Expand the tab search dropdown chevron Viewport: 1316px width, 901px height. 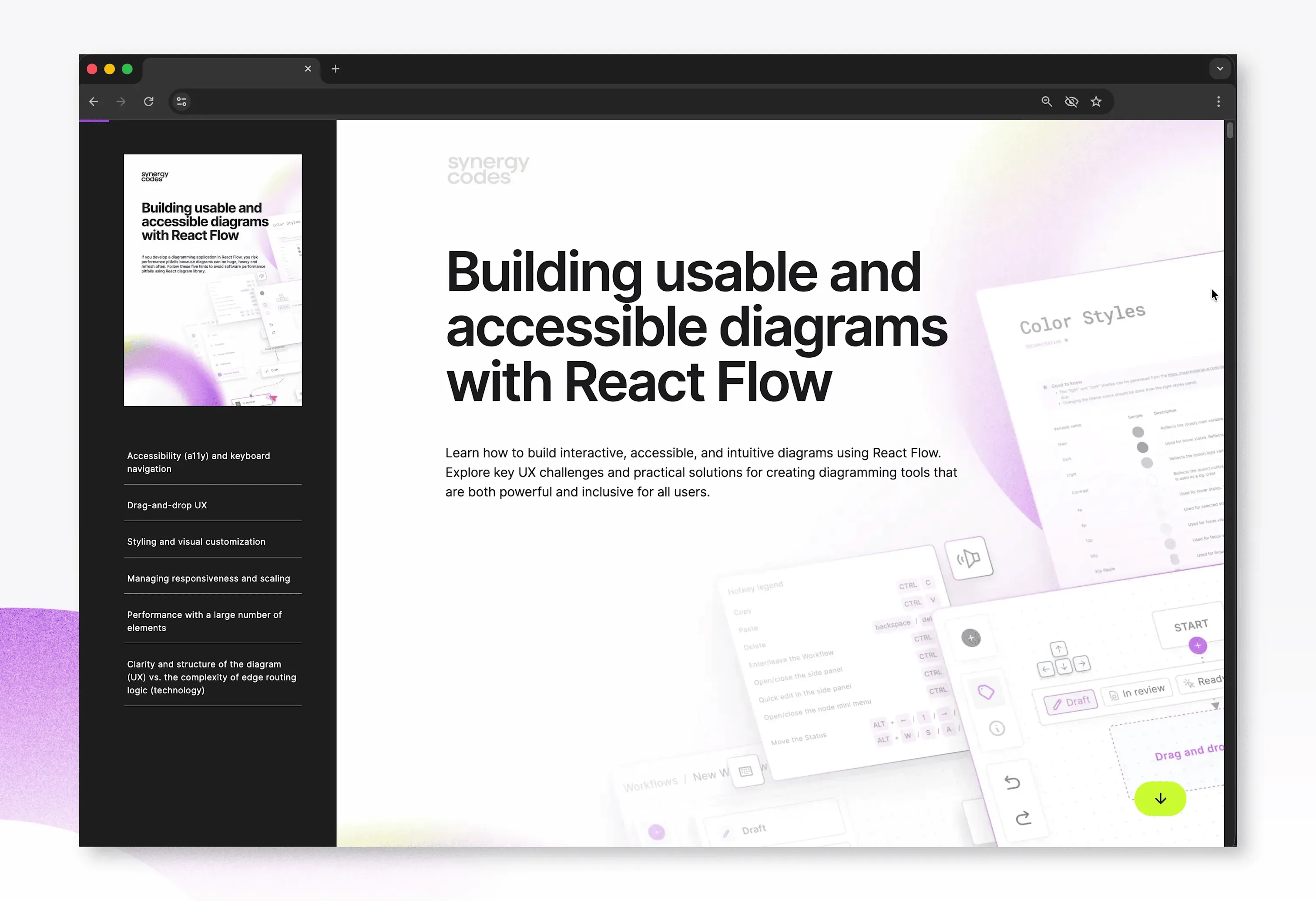point(1220,68)
